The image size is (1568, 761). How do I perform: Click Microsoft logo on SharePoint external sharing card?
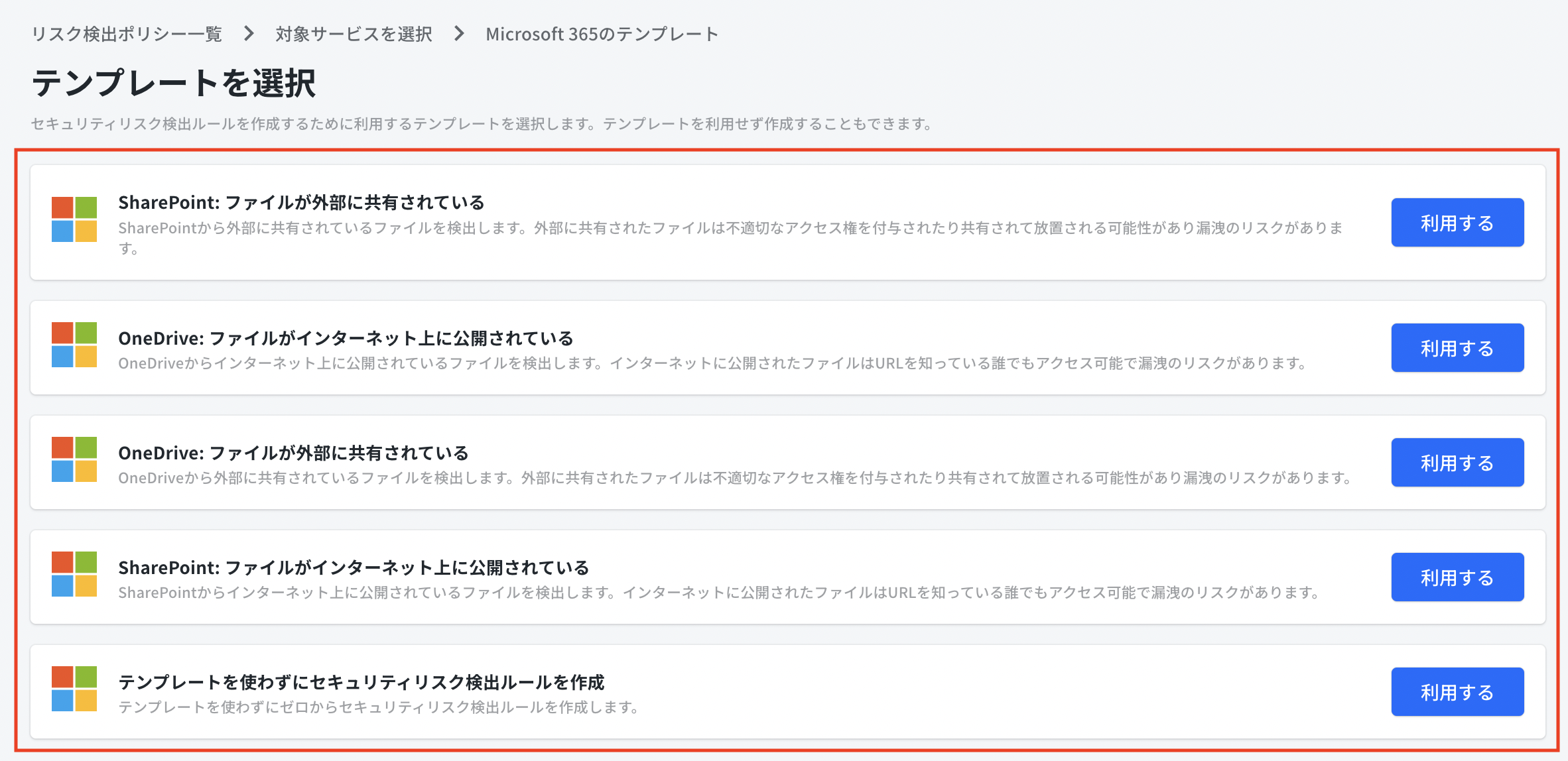(74, 219)
